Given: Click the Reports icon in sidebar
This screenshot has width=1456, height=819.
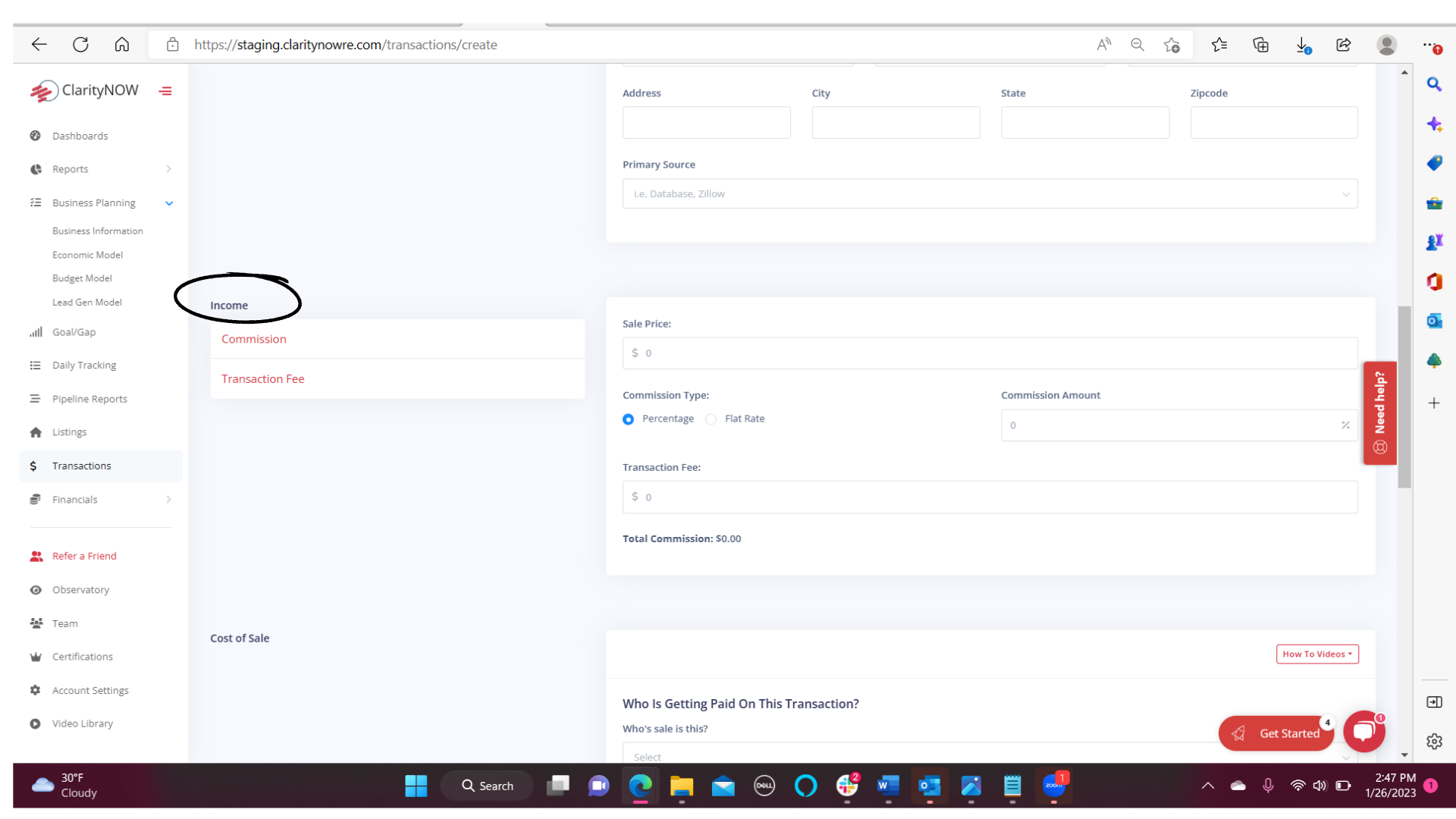Looking at the screenshot, I should [x=37, y=169].
